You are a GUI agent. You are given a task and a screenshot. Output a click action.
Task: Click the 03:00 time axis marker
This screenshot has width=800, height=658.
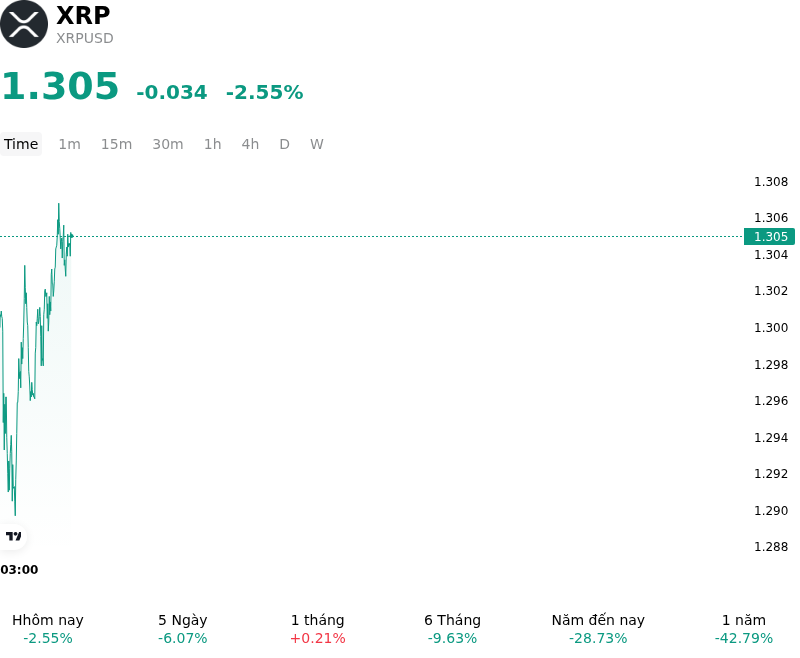[x=19, y=569]
